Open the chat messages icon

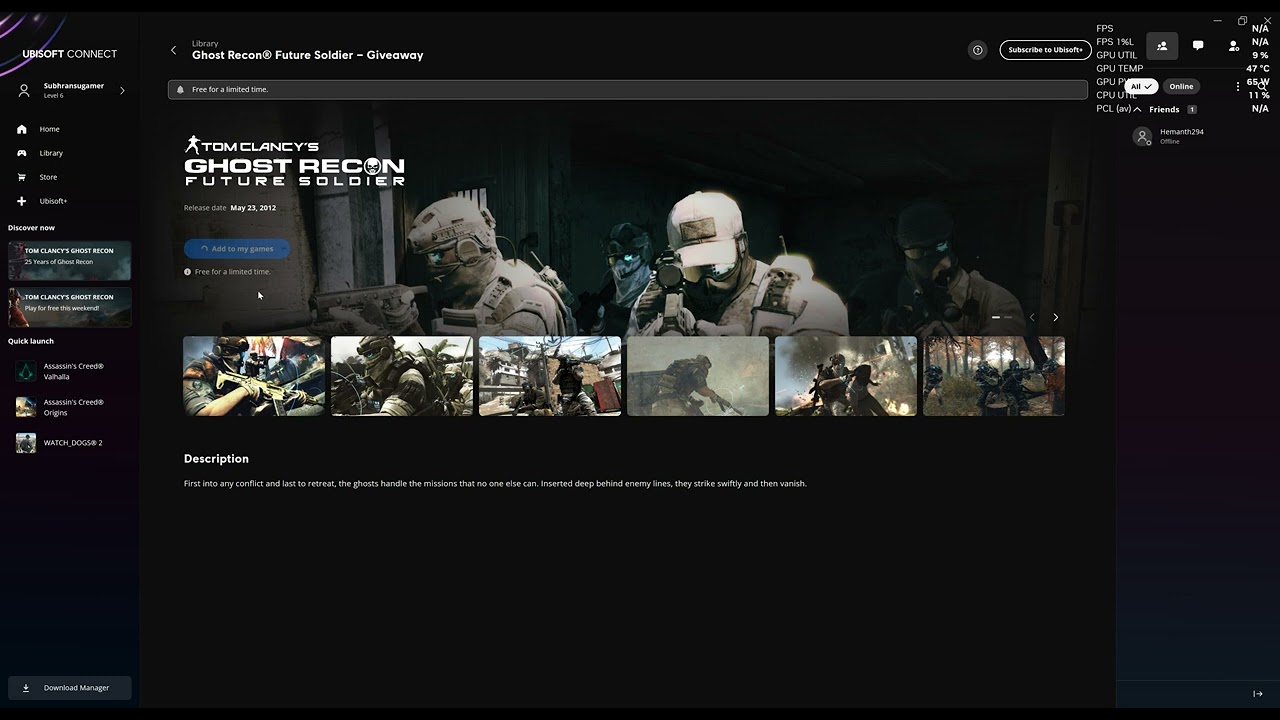pyautogui.click(x=1198, y=46)
